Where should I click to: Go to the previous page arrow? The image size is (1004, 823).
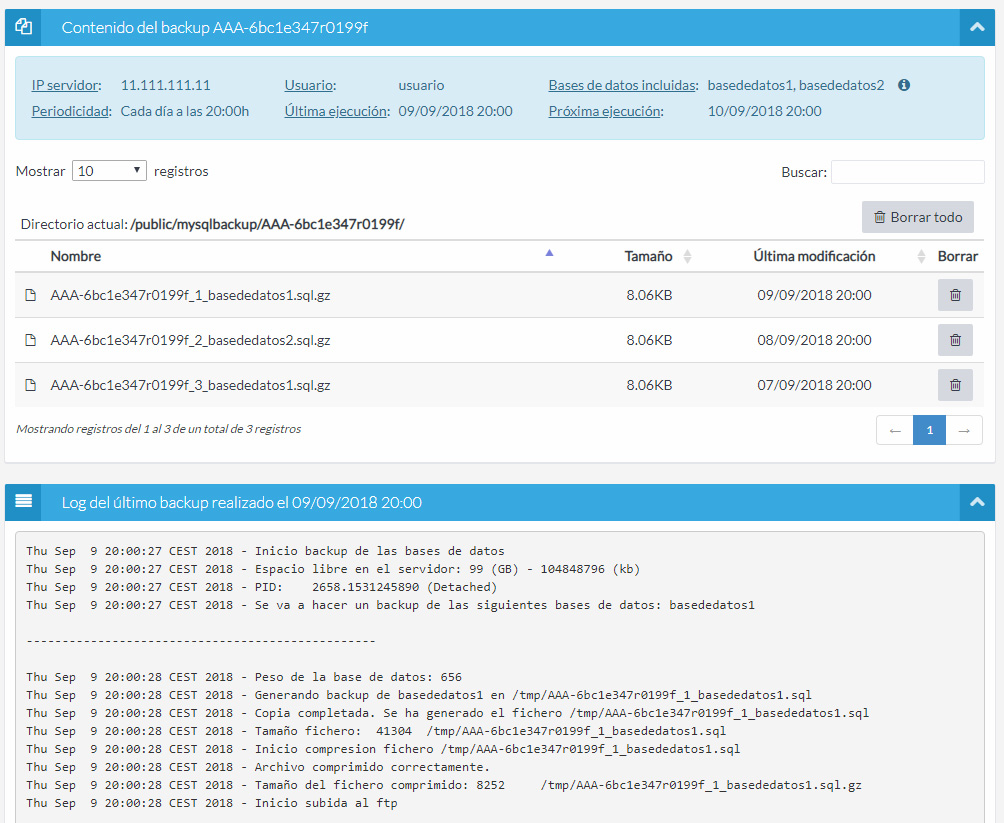point(895,430)
